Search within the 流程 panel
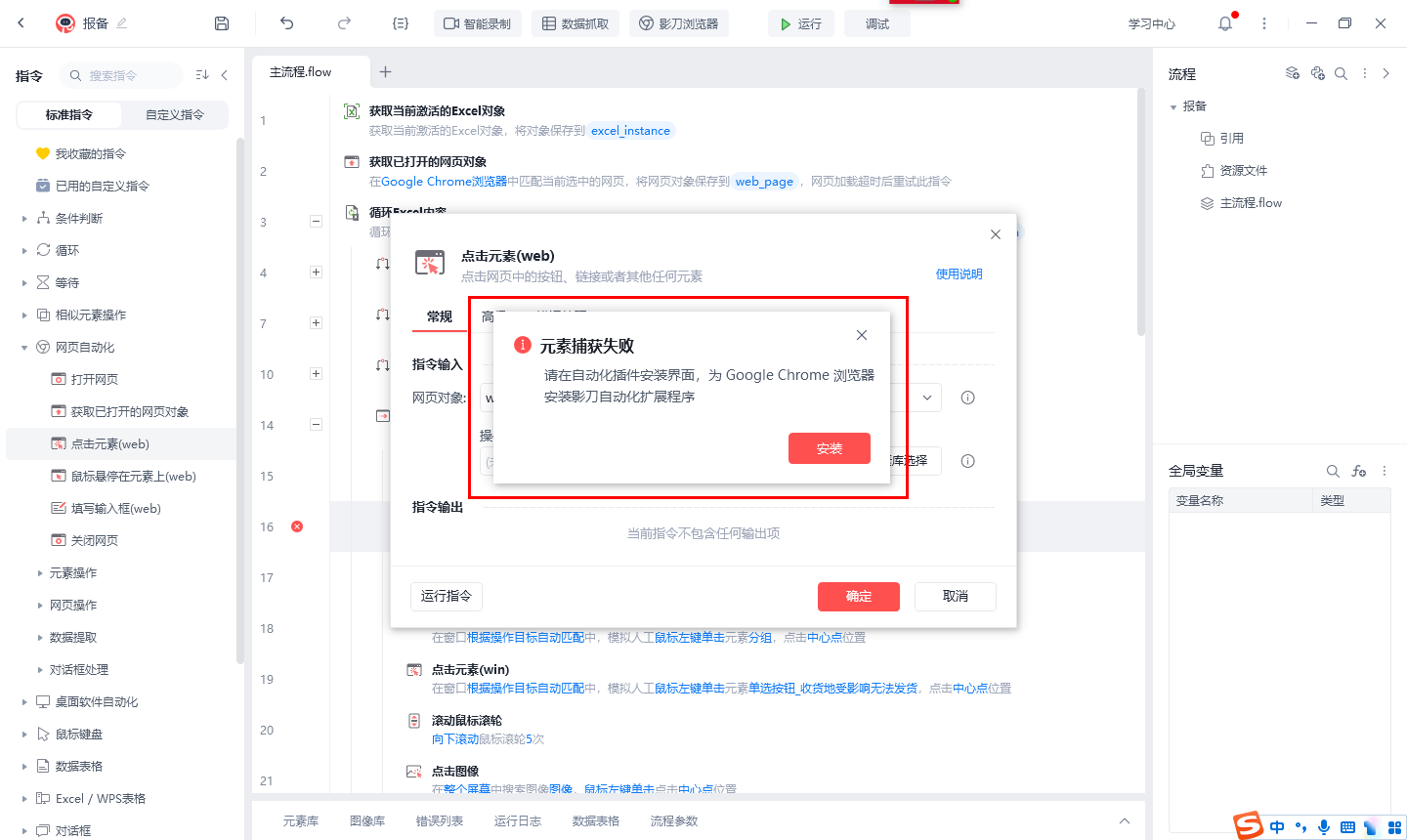Image resolution: width=1407 pixels, height=840 pixels. coord(1342,73)
